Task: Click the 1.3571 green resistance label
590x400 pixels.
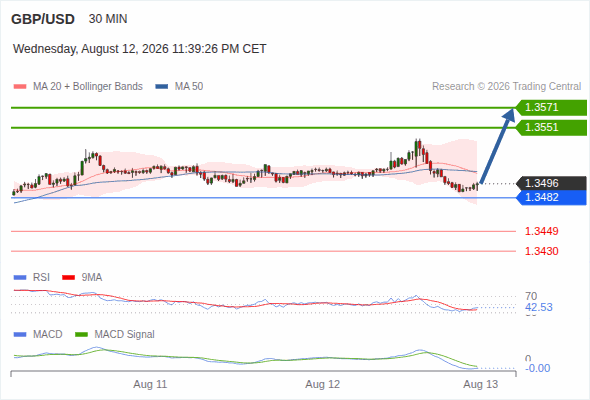Action: coord(551,108)
